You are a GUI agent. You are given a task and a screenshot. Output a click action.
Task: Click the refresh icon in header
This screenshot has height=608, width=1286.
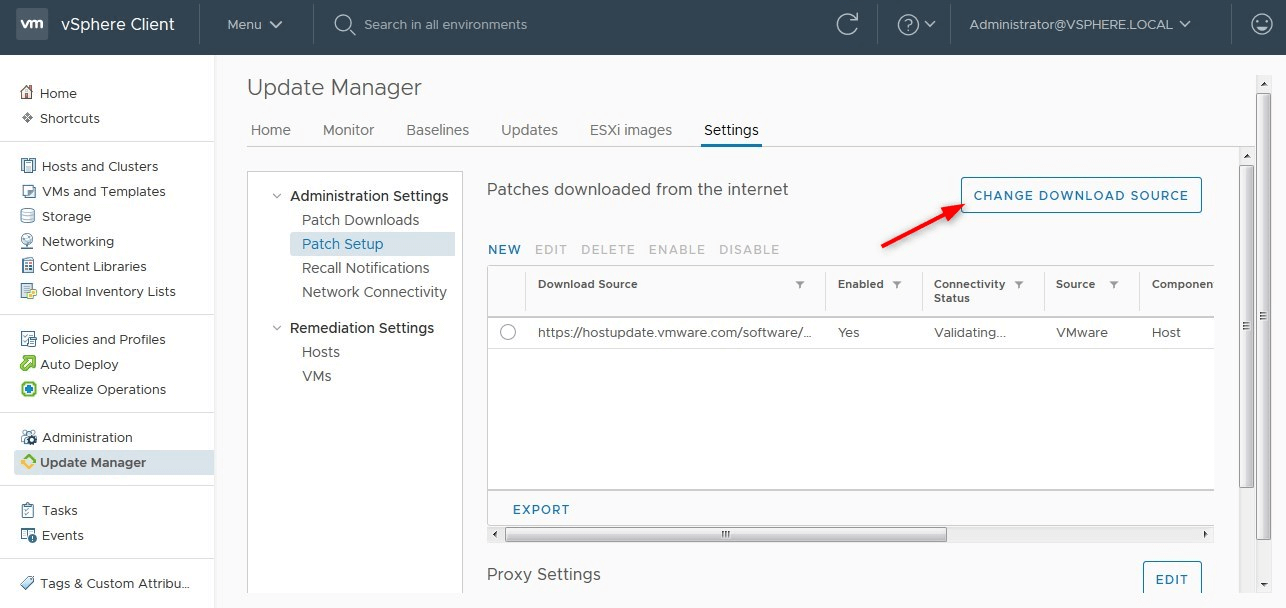[x=847, y=24]
